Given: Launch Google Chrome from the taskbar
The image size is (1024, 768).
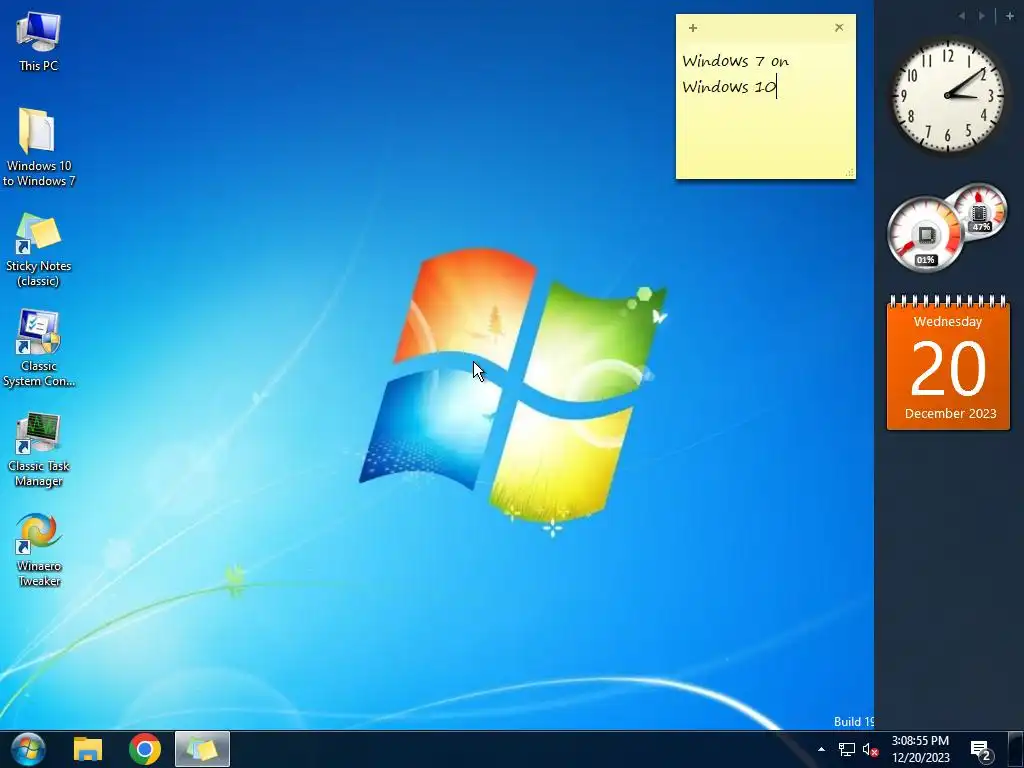Looking at the screenshot, I should click(x=144, y=749).
